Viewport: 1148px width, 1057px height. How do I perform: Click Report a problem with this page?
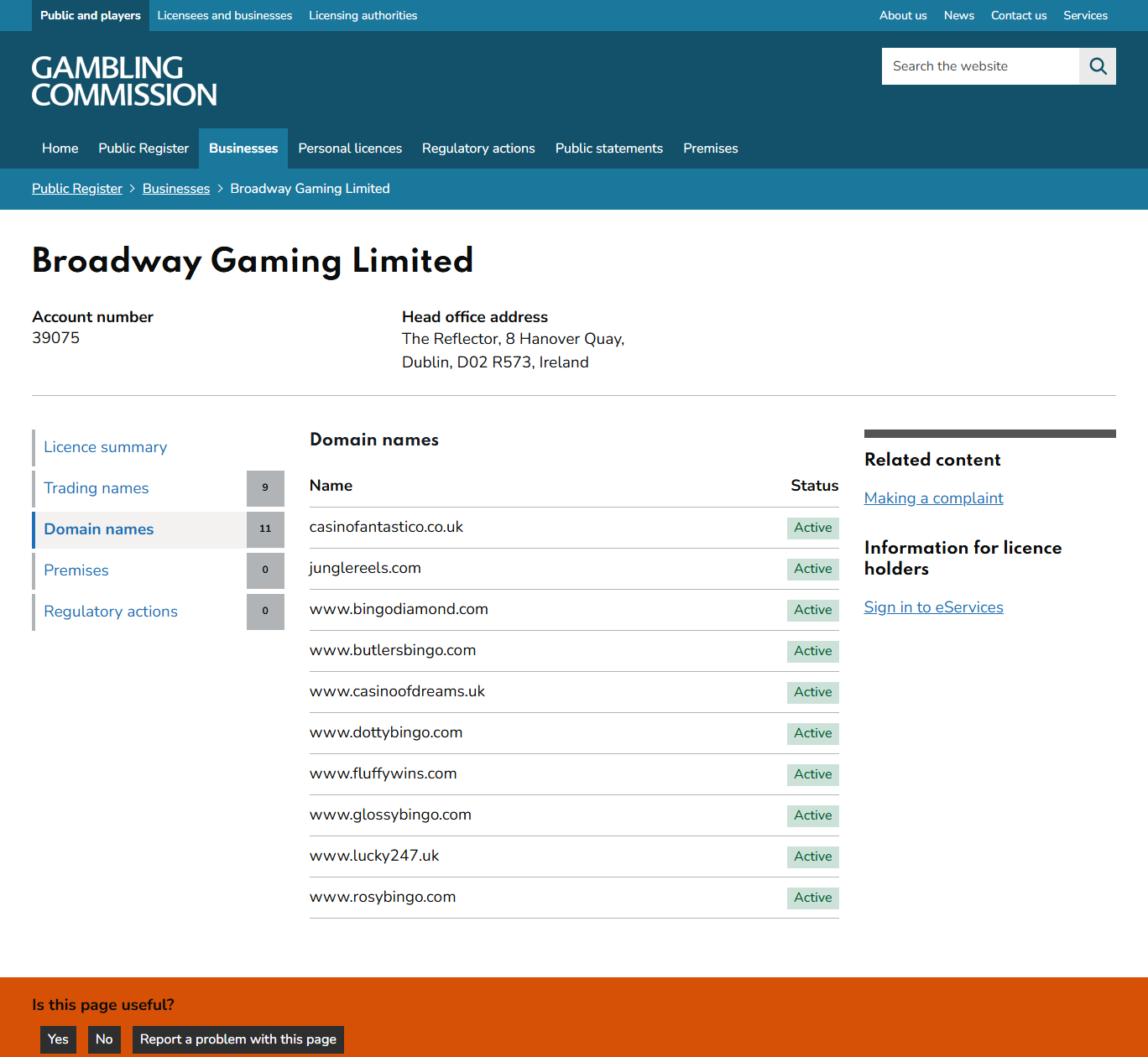[x=238, y=1039]
